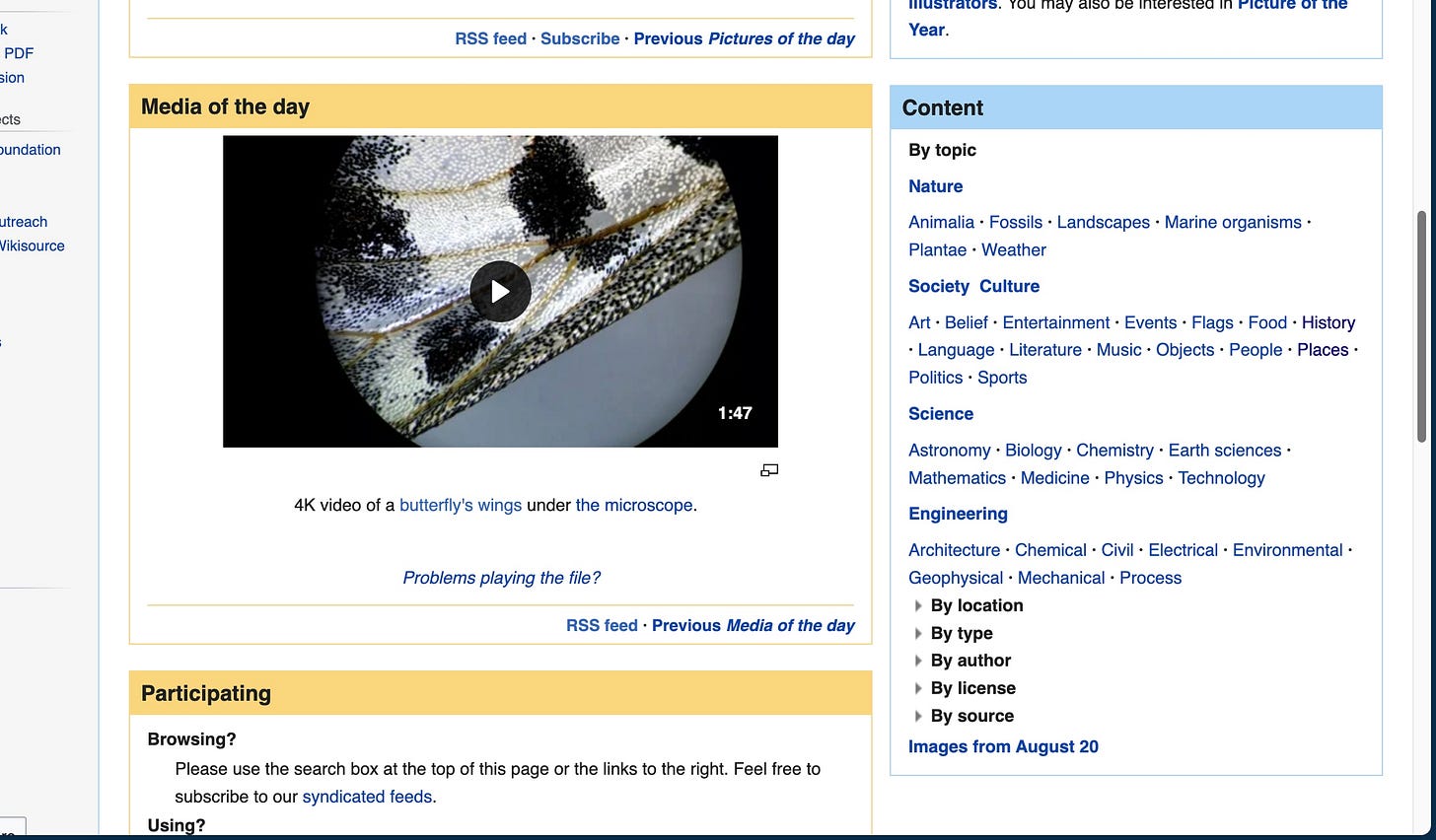
Task: Play the butterfly wings video
Action: pos(500,292)
